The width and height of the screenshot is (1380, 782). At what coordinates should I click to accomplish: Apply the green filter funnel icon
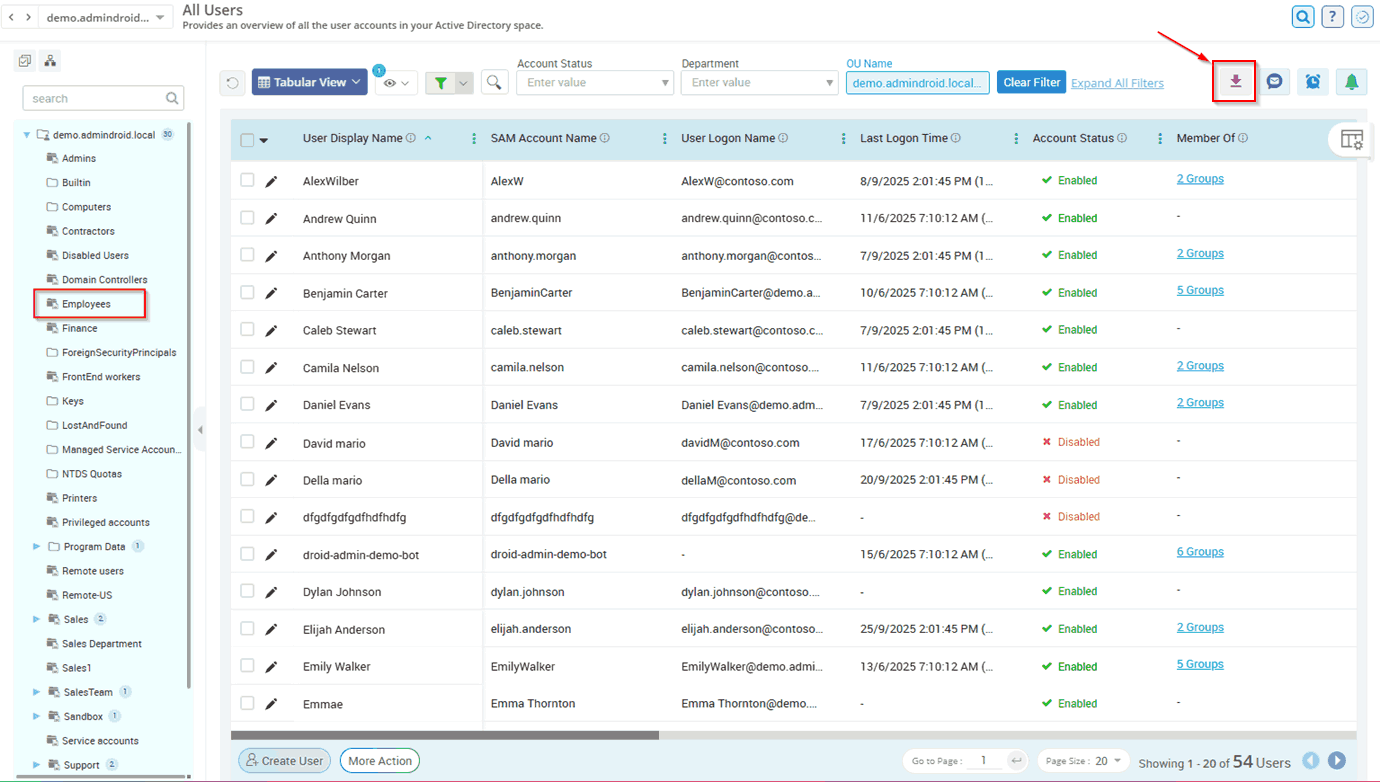tap(442, 81)
